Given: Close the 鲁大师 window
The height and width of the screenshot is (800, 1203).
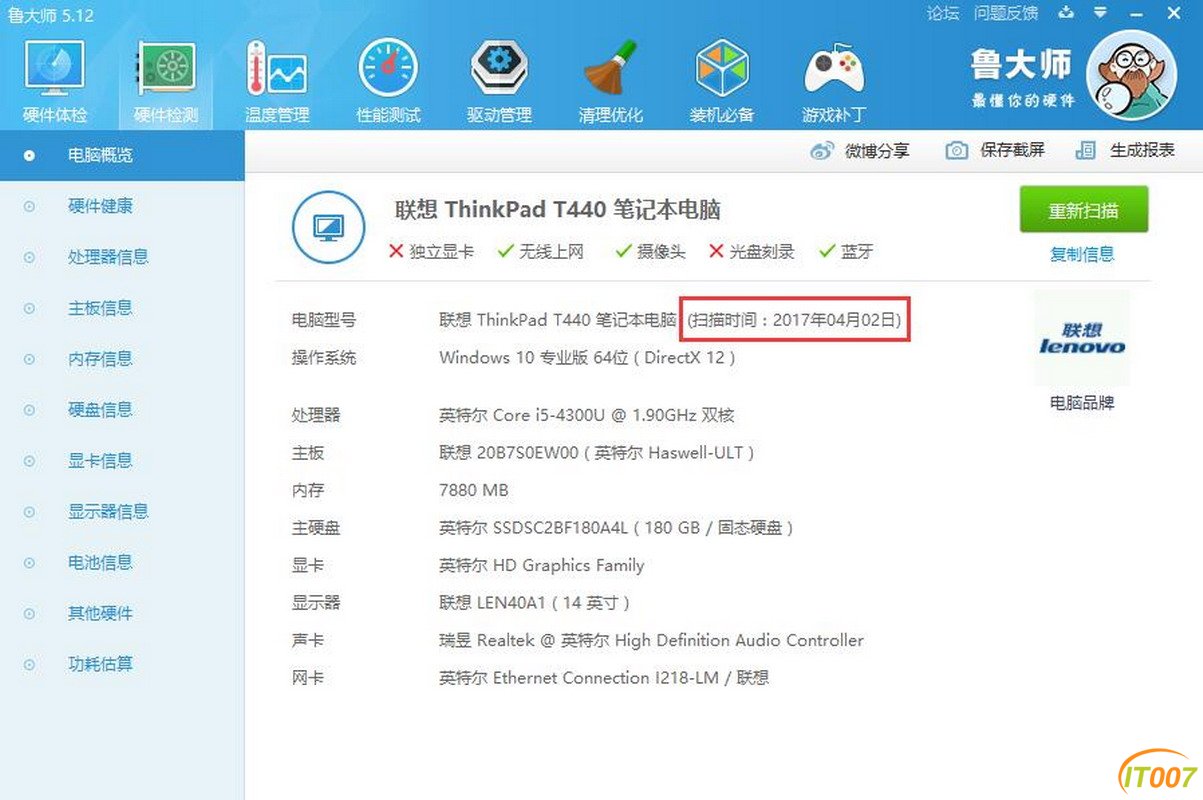Looking at the screenshot, I should click(x=1174, y=13).
